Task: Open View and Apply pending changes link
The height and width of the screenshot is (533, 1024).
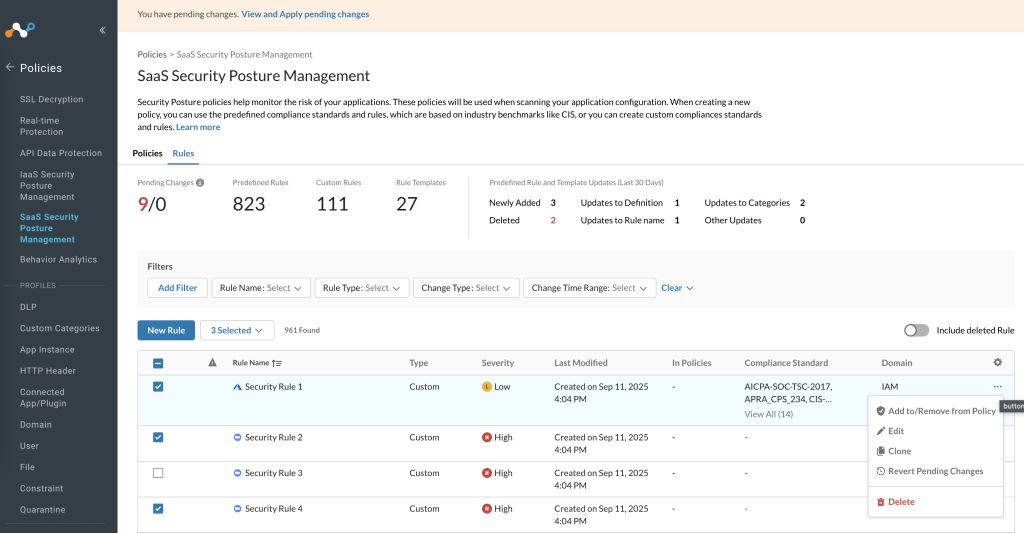Action: point(305,14)
